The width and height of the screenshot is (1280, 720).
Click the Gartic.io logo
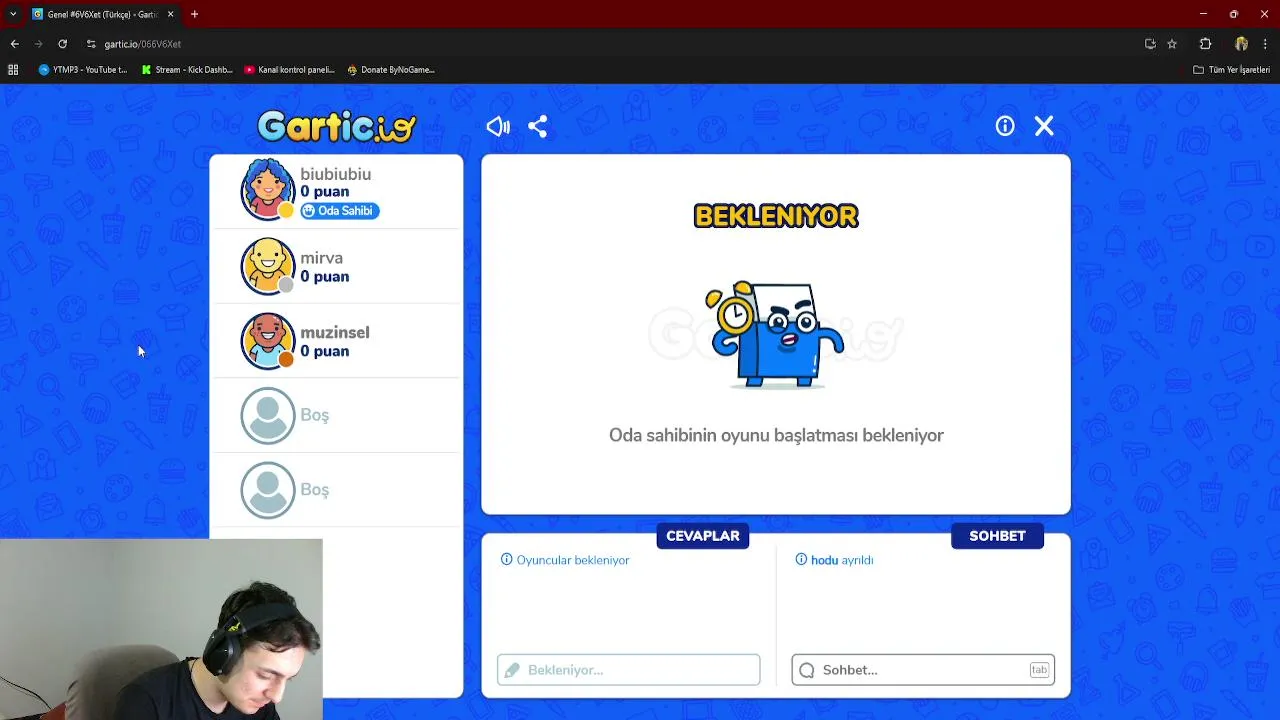click(x=336, y=126)
